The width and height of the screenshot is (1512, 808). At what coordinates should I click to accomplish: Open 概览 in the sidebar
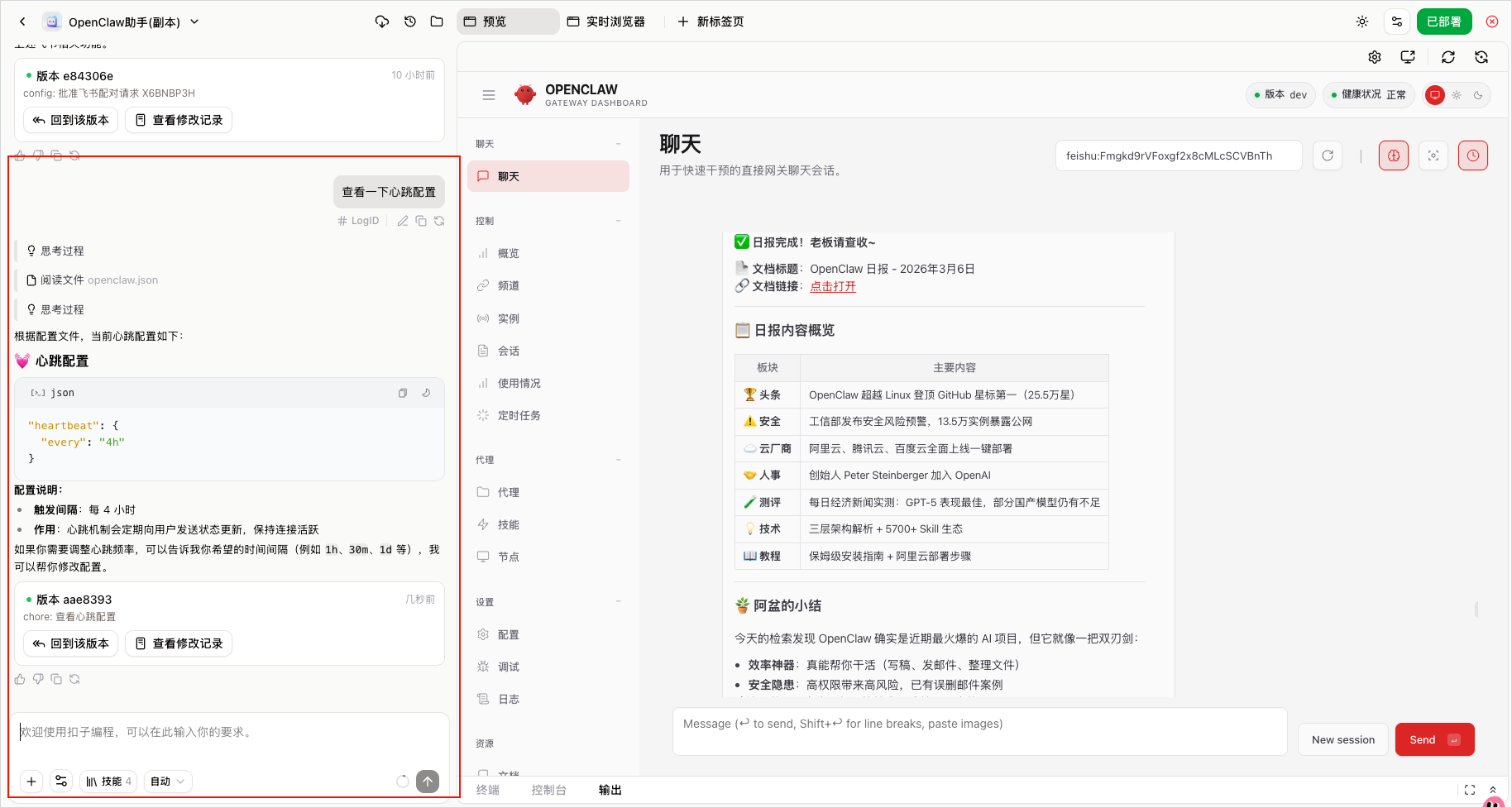[x=548, y=253]
